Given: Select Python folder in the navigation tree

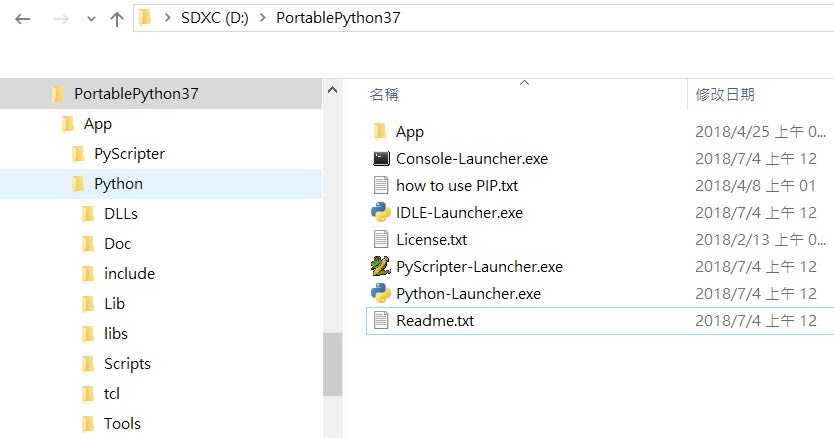Looking at the screenshot, I should (x=118, y=184).
